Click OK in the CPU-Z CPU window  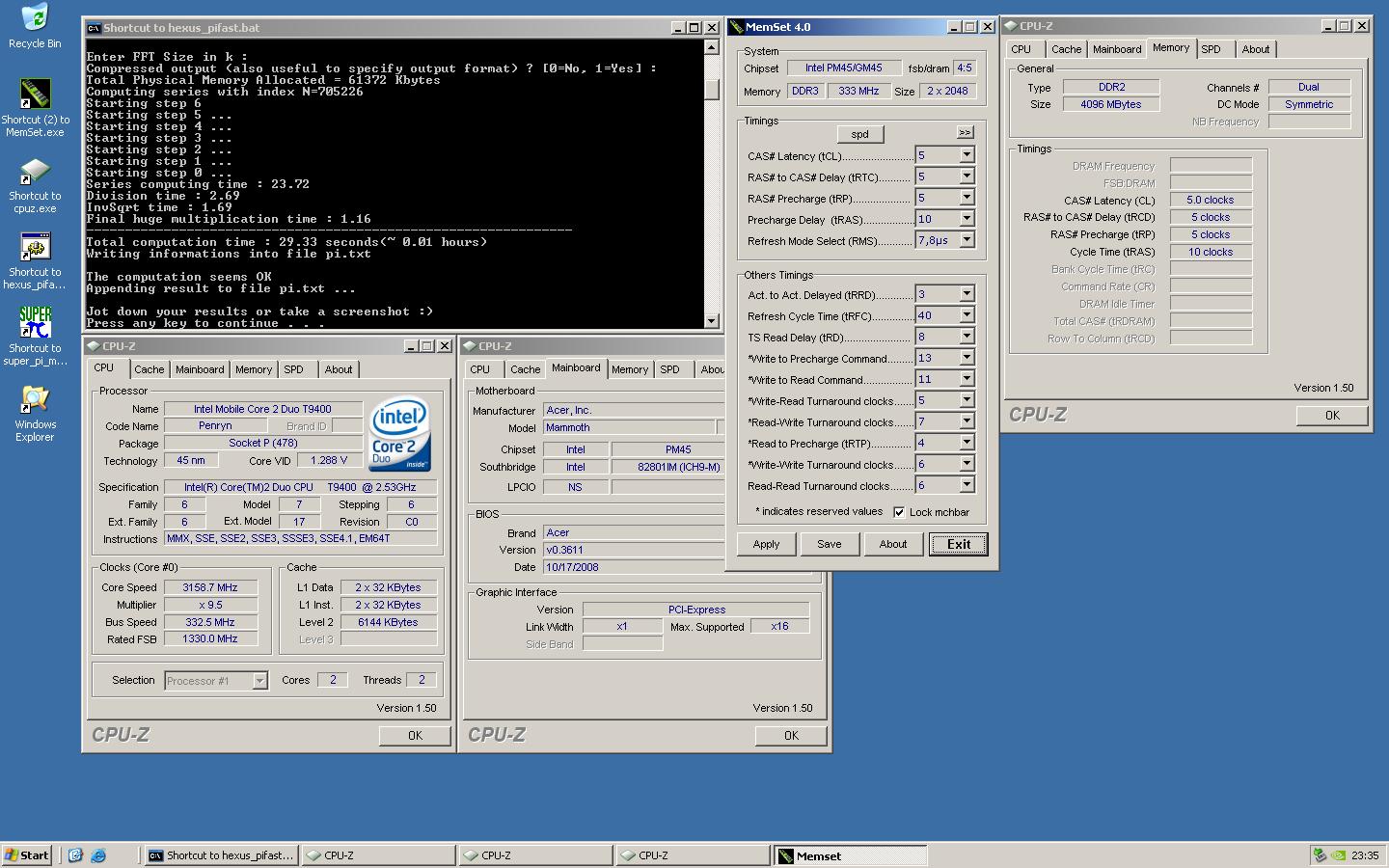point(415,736)
